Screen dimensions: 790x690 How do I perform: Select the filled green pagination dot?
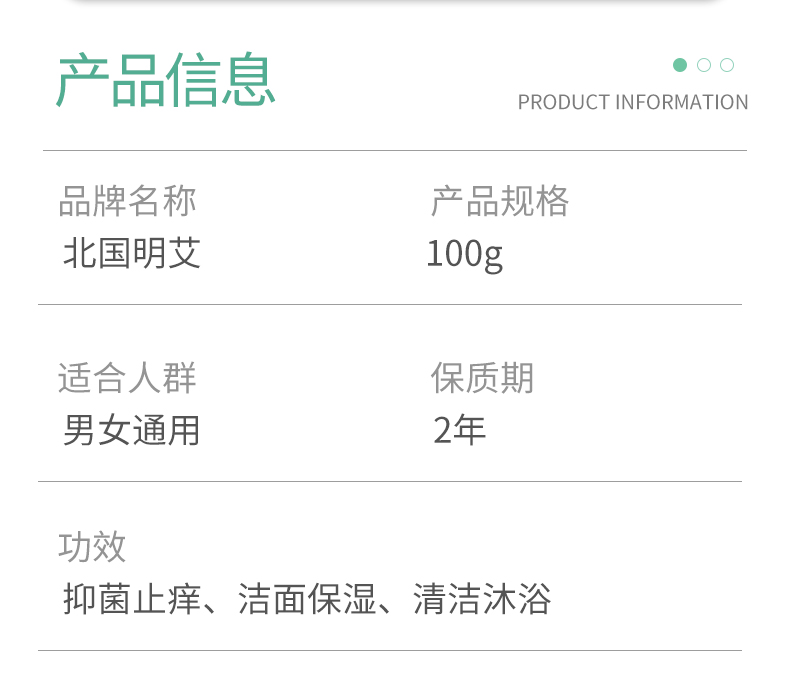(x=680, y=65)
